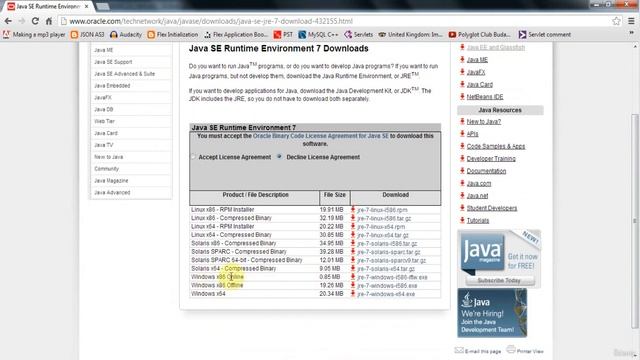Viewport: 640px width, 360px height.
Task: Open the Servlet comment bookmark
Action: (x=545, y=35)
